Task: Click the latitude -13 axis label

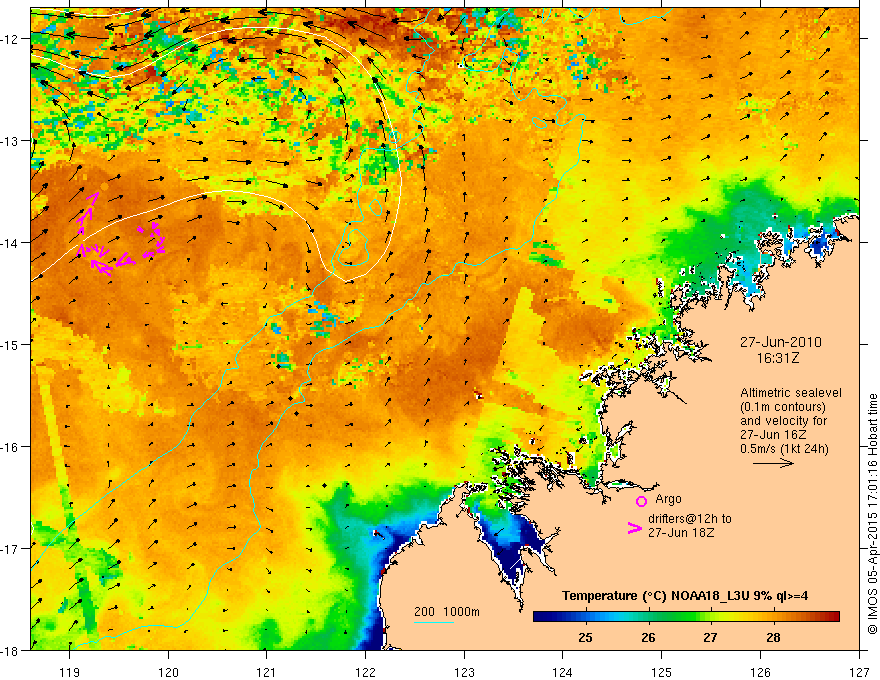Action: pos(10,141)
